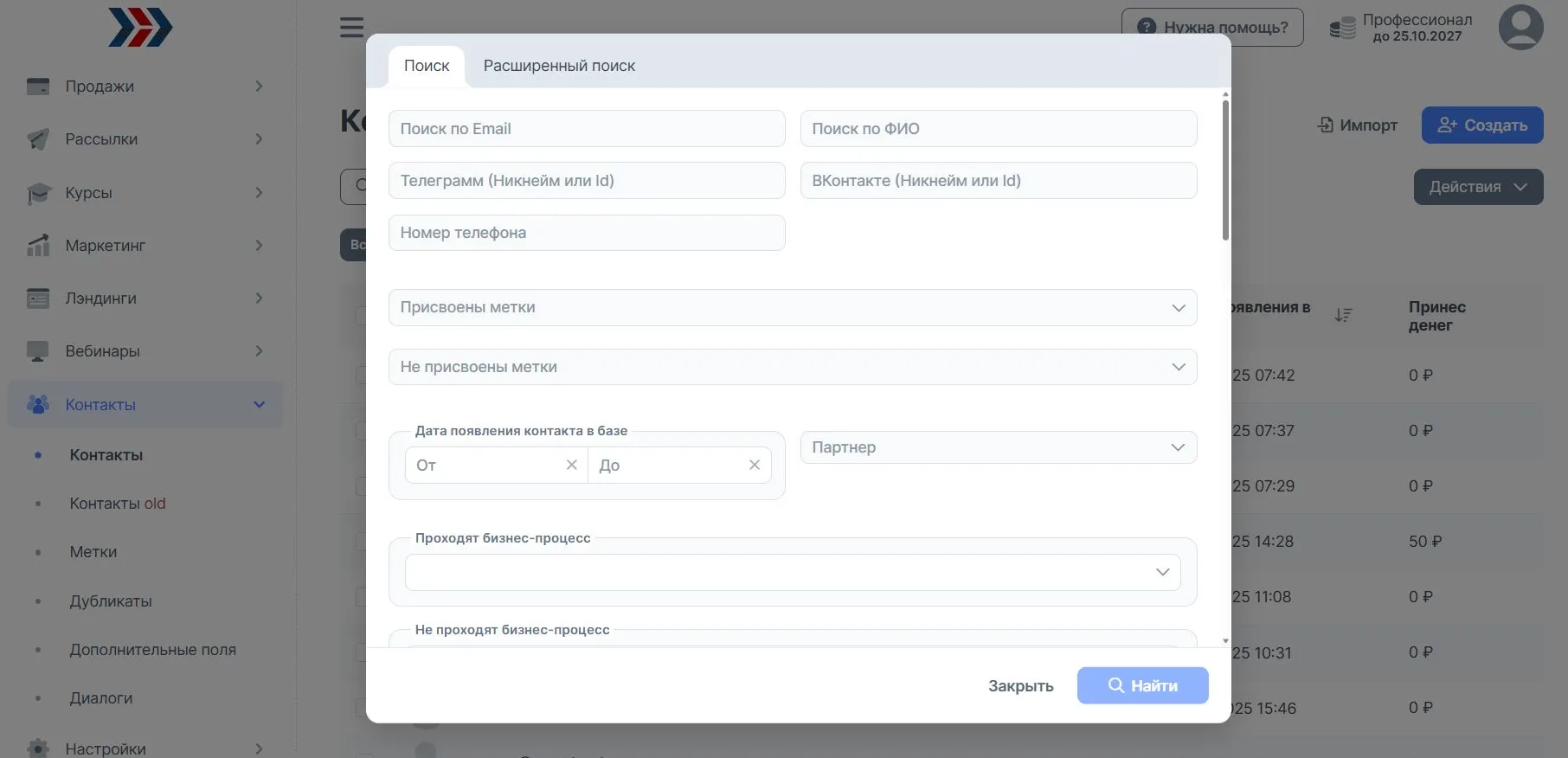Viewport: 1568px width, 758px height.
Task: Focus the Номер телефона input
Action: point(587,233)
